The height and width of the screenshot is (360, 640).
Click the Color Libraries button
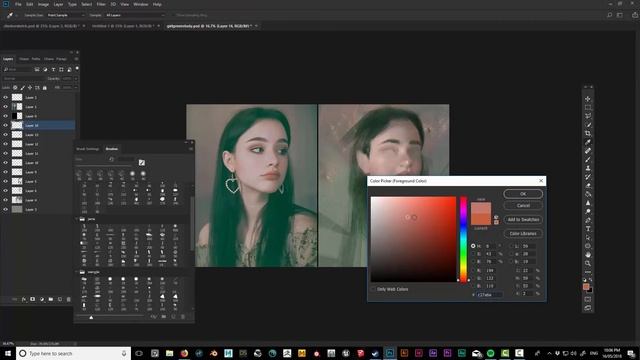coord(523,233)
